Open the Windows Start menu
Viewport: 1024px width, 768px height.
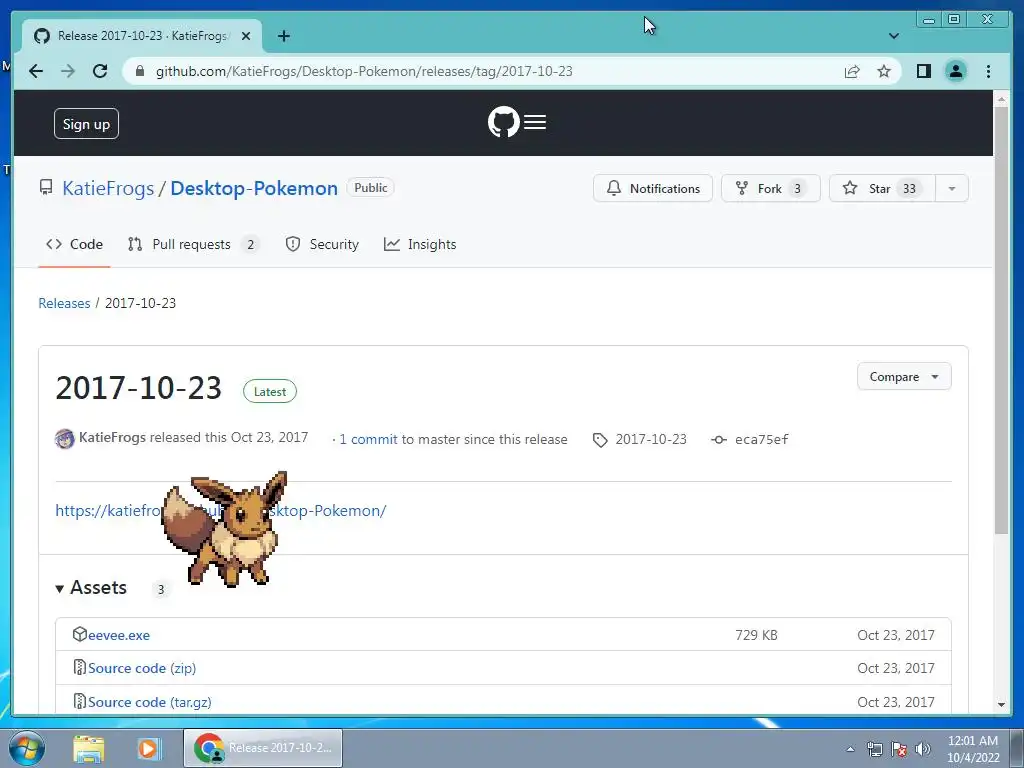26,748
